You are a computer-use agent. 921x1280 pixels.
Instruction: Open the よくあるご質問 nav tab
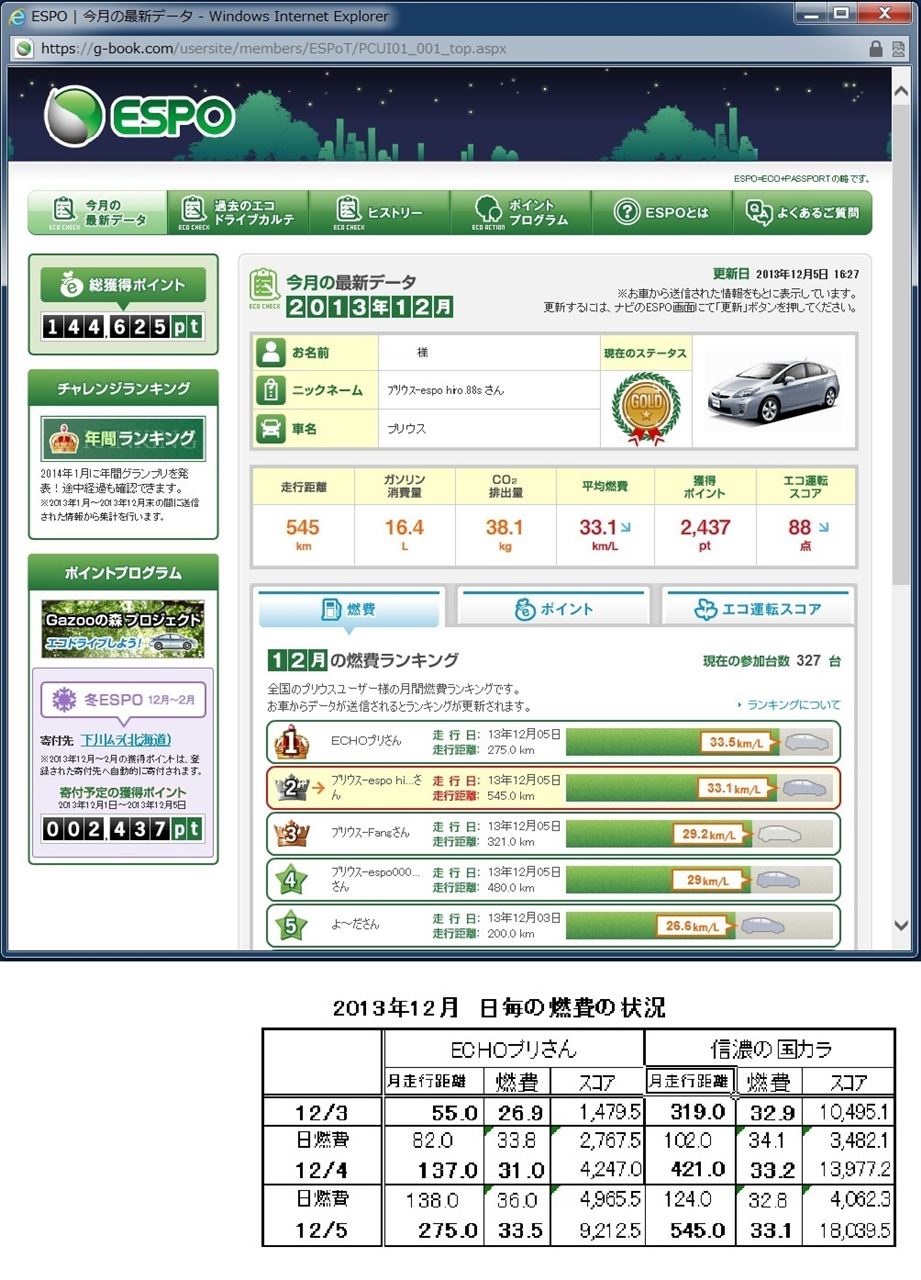coord(802,213)
